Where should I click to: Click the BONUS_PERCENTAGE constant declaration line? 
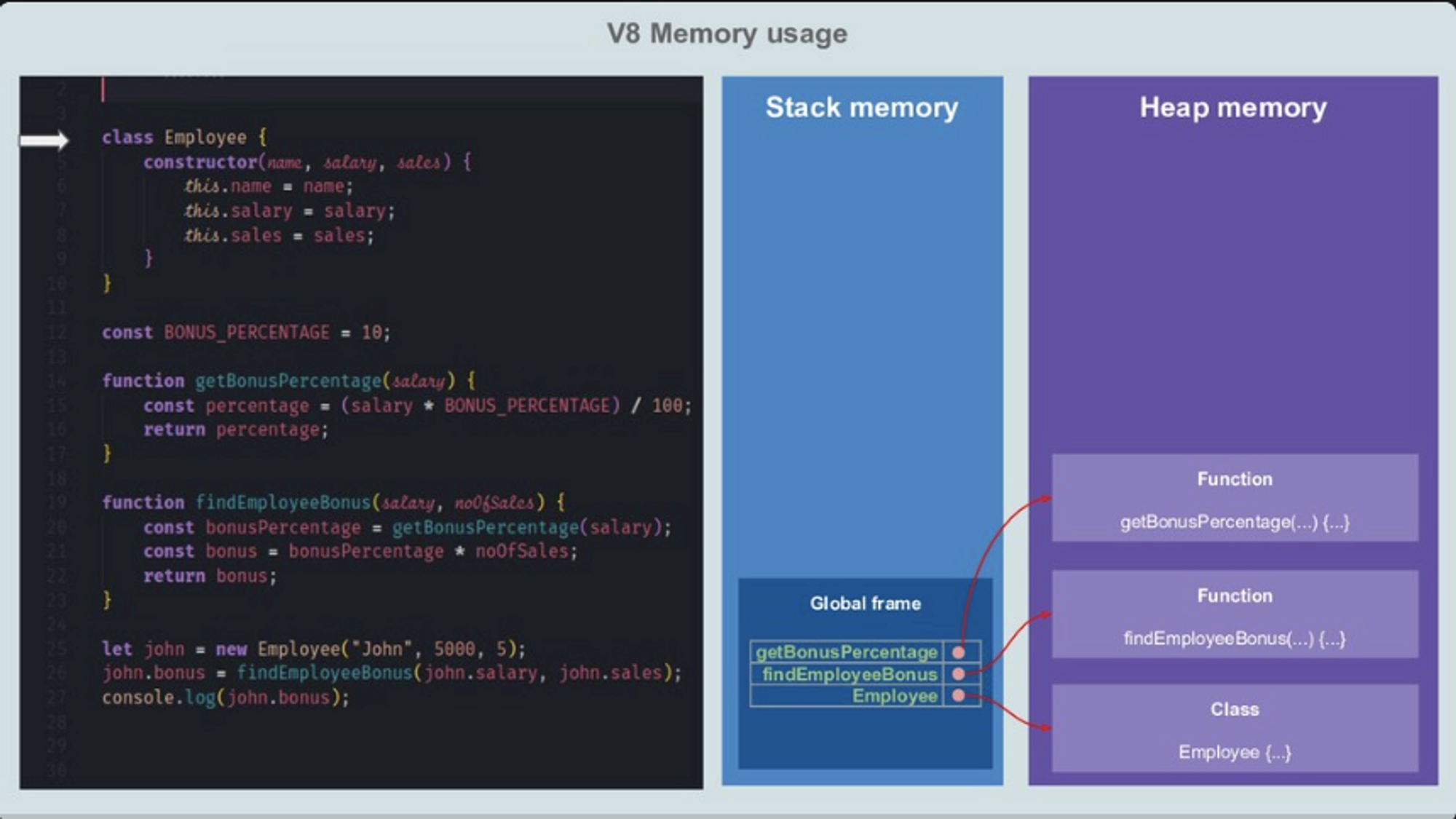tap(246, 333)
